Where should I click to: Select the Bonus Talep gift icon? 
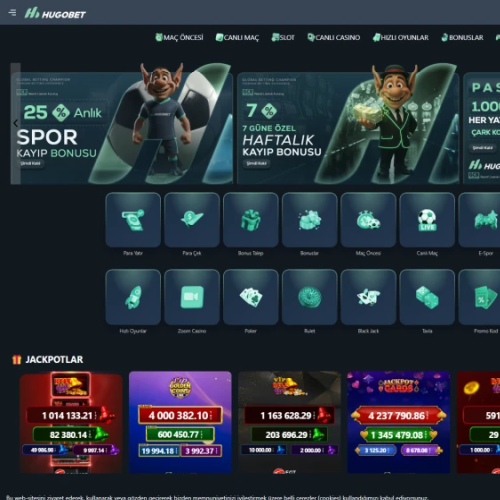tap(251, 220)
